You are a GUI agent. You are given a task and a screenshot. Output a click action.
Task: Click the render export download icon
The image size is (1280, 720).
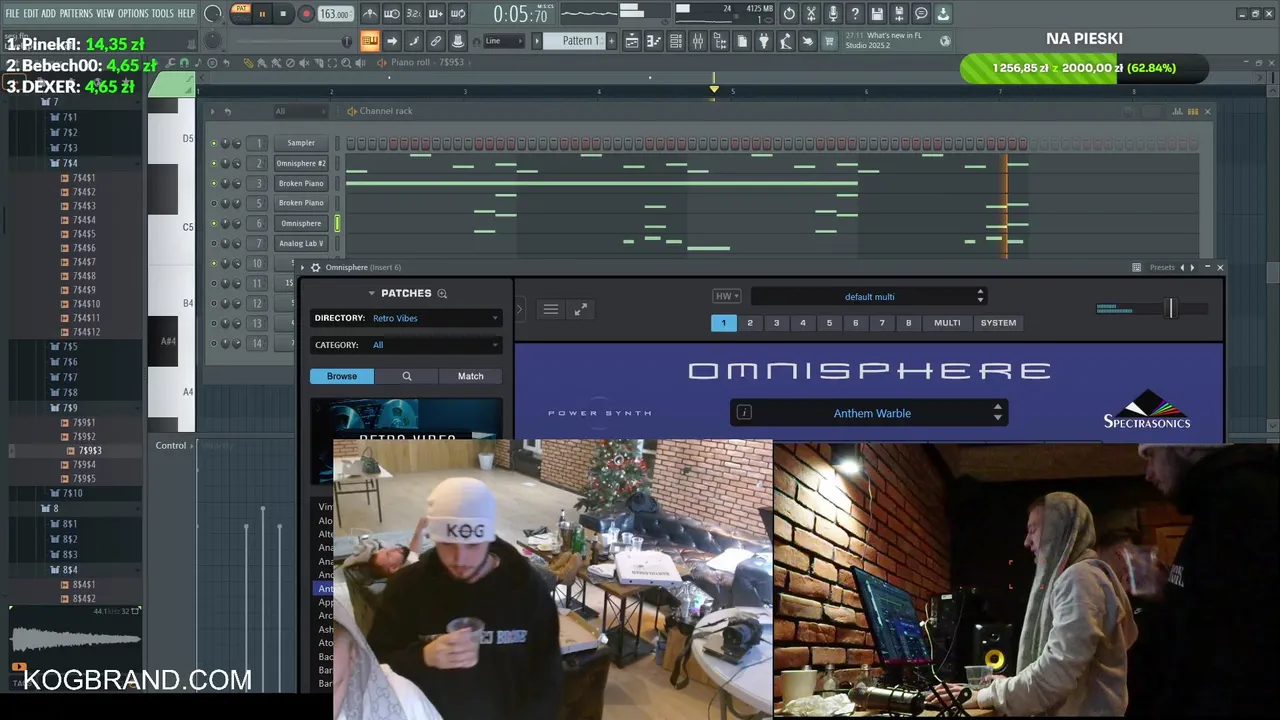[x=943, y=14]
